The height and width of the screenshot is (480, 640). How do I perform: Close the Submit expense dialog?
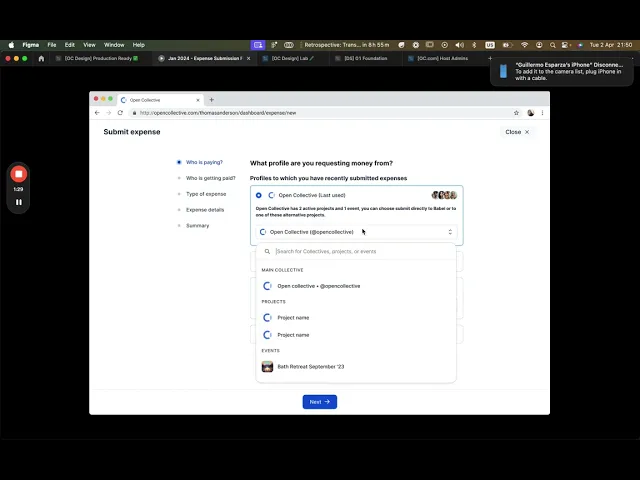[517, 132]
